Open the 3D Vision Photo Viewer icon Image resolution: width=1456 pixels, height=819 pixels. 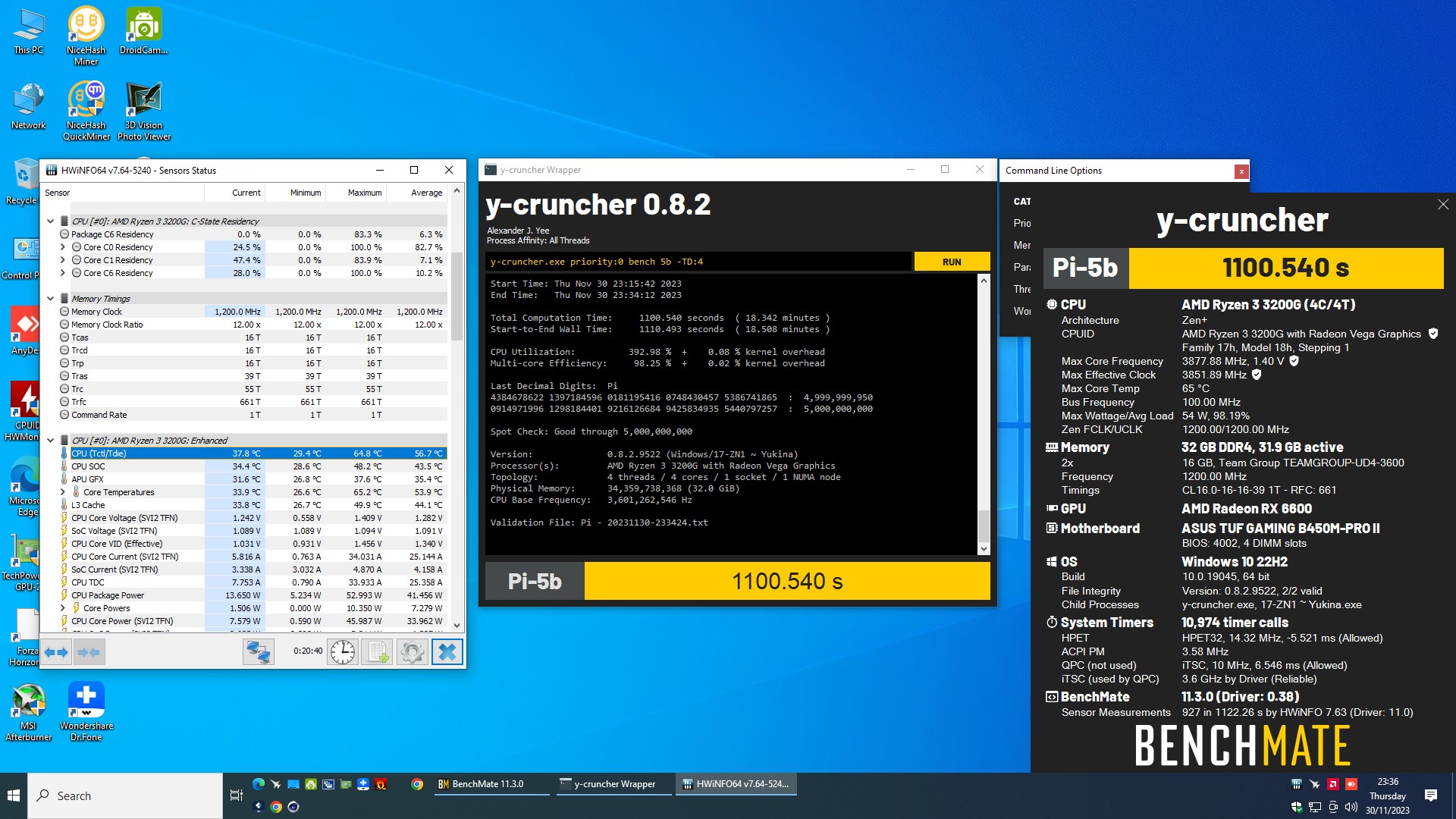pyautogui.click(x=144, y=111)
